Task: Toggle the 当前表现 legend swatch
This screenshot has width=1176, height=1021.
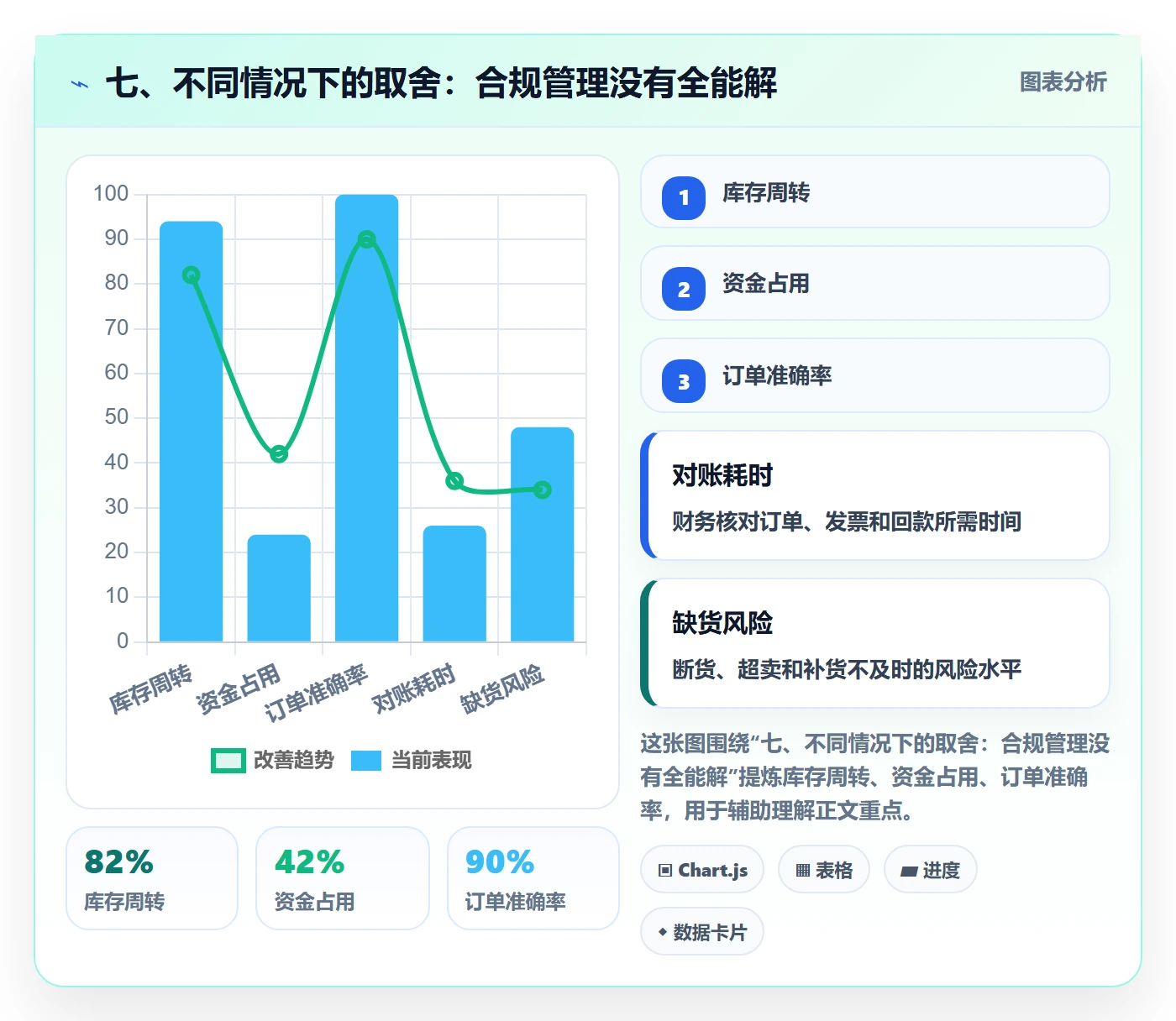Action: [x=366, y=760]
